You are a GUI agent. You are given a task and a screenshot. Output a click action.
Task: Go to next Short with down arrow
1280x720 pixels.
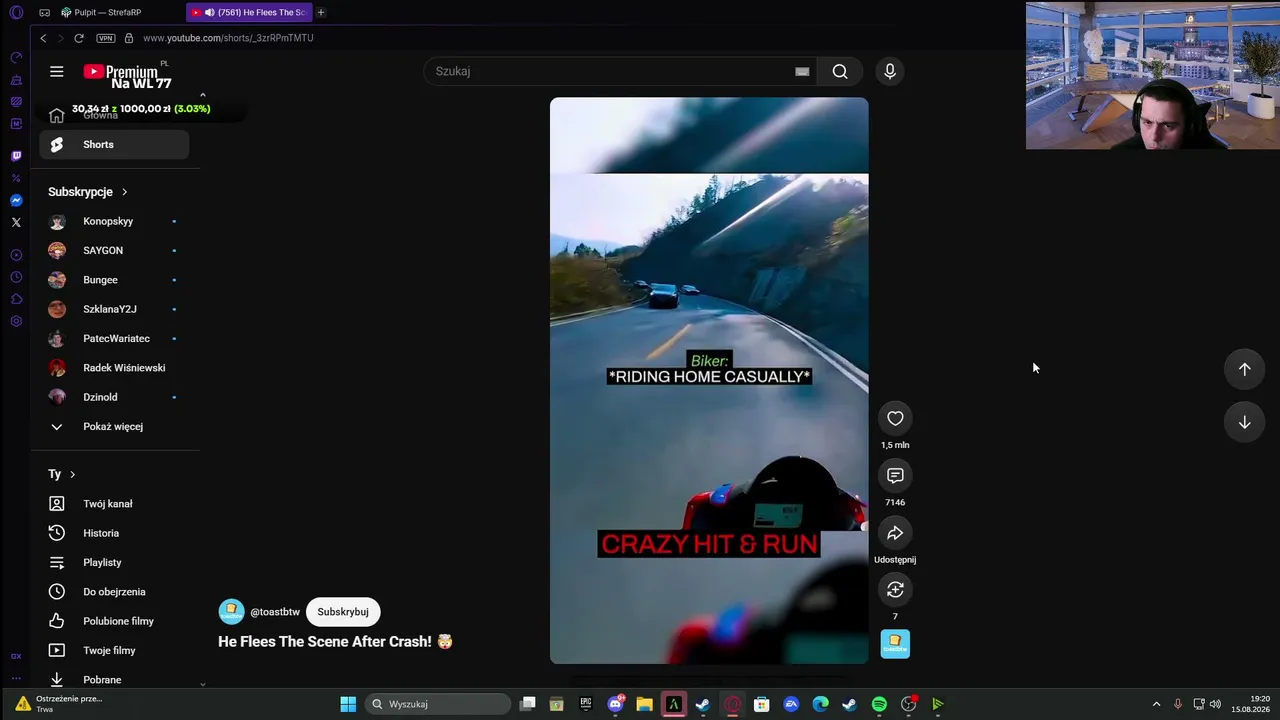coord(1245,422)
